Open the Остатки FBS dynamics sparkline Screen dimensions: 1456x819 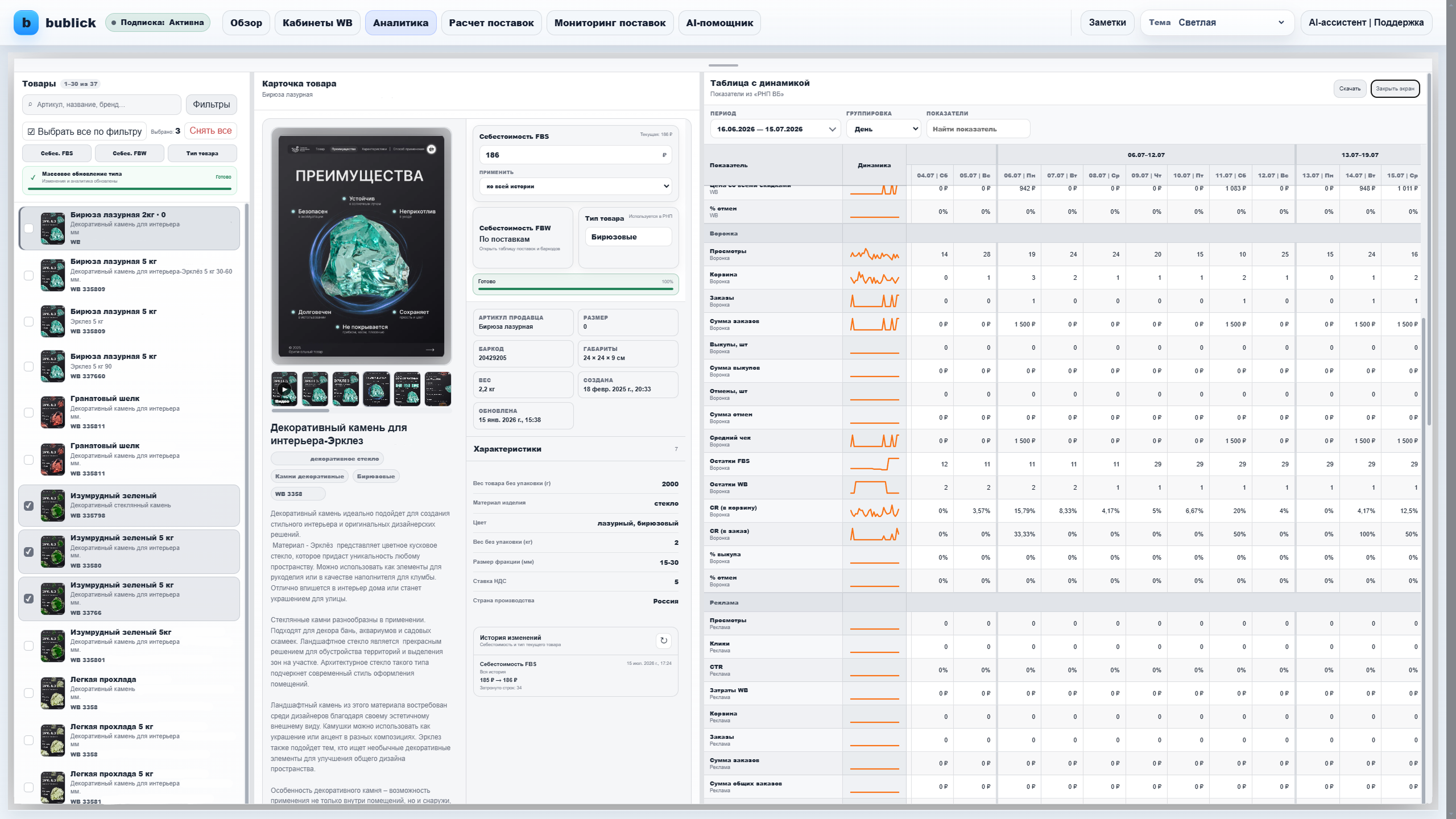pos(874,465)
